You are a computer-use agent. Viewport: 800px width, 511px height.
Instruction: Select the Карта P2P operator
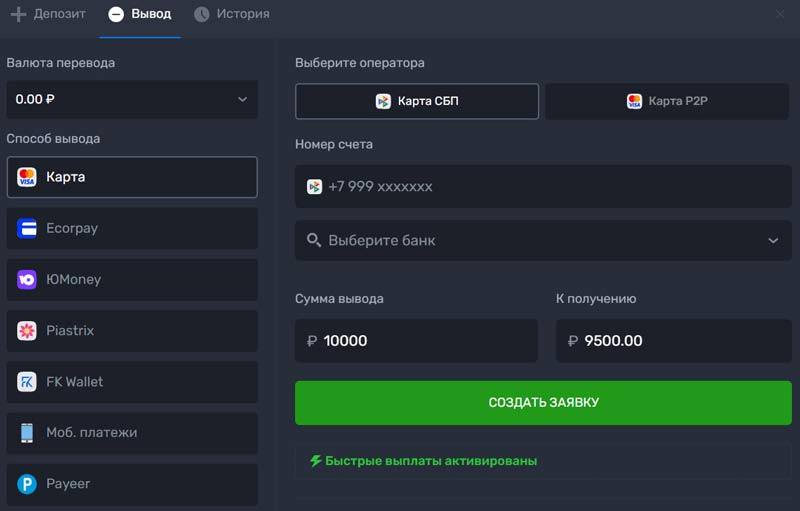pyautogui.click(x=667, y=101)
